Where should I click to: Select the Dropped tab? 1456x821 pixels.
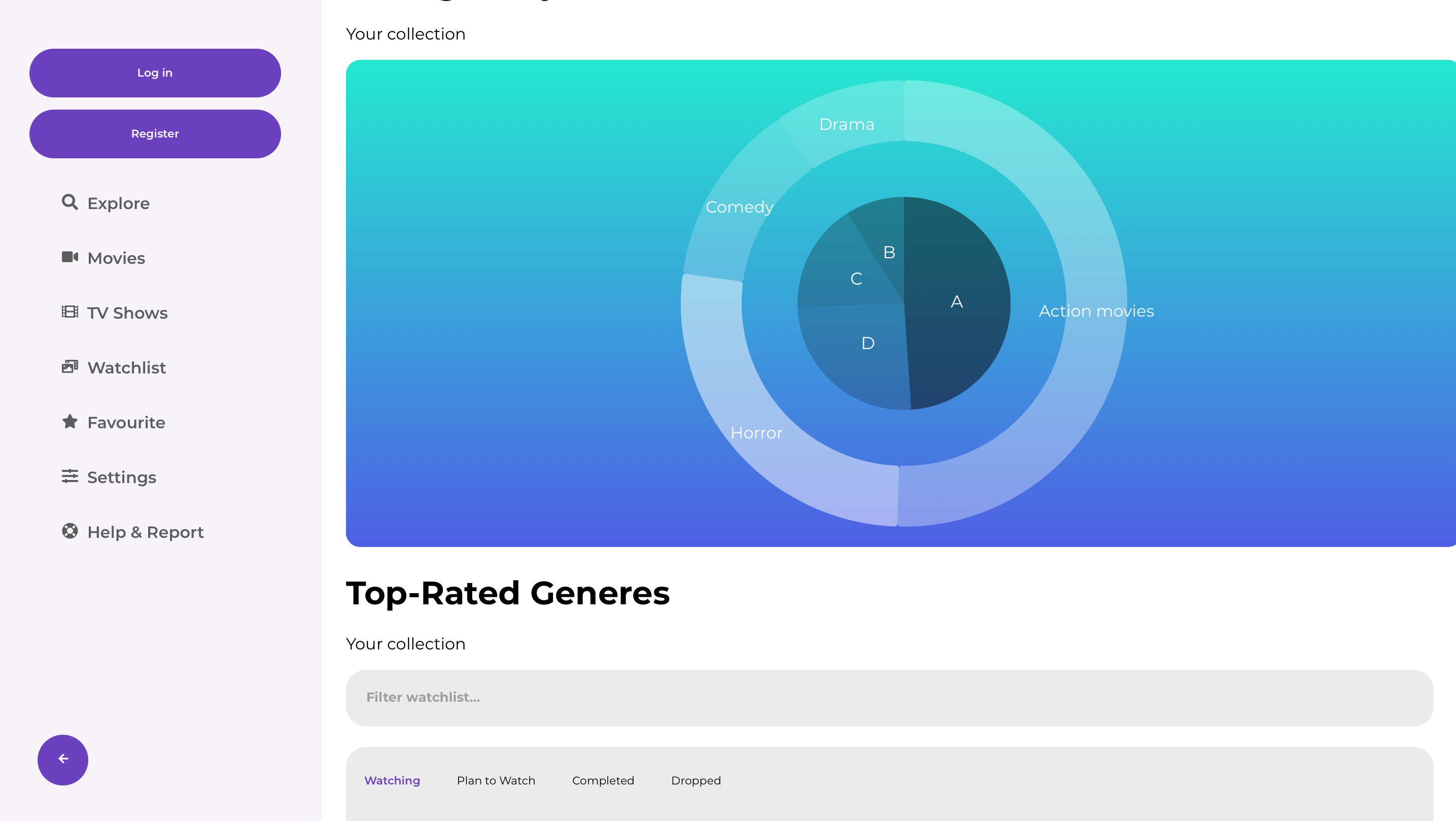click(x=696, y=780)
